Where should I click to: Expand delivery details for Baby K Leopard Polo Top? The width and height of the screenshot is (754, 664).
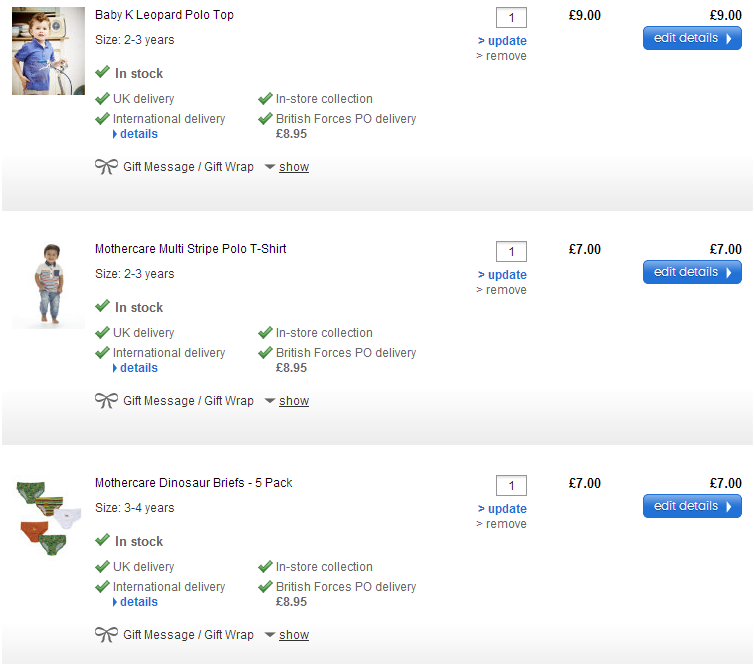[138, 134]
